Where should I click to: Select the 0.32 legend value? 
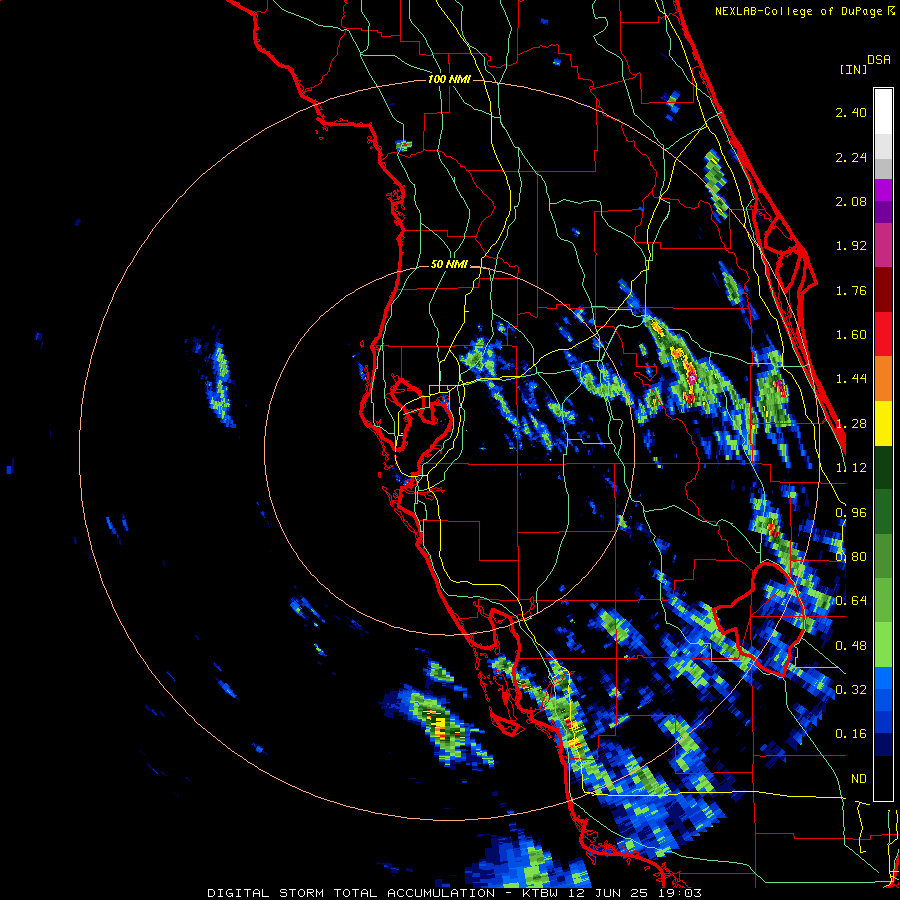tap(851, 689)
